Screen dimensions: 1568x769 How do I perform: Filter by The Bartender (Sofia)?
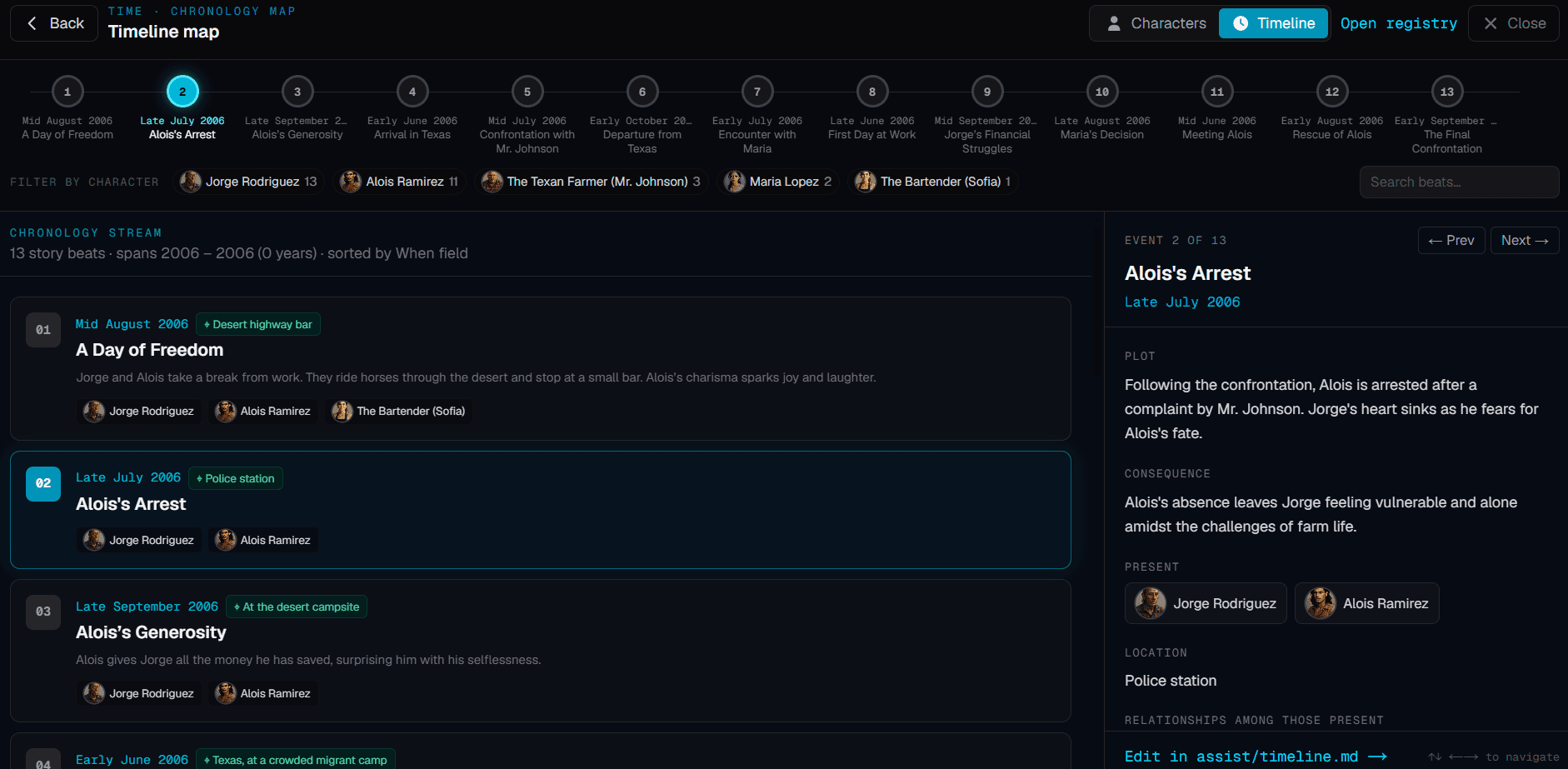933,182
